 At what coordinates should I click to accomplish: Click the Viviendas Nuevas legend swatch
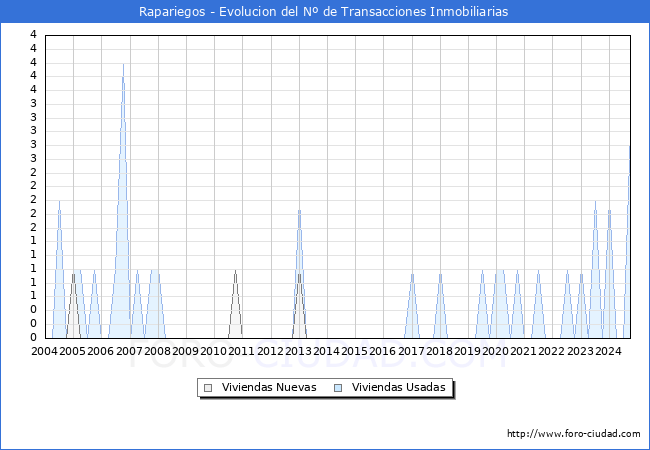coord(208,388)
